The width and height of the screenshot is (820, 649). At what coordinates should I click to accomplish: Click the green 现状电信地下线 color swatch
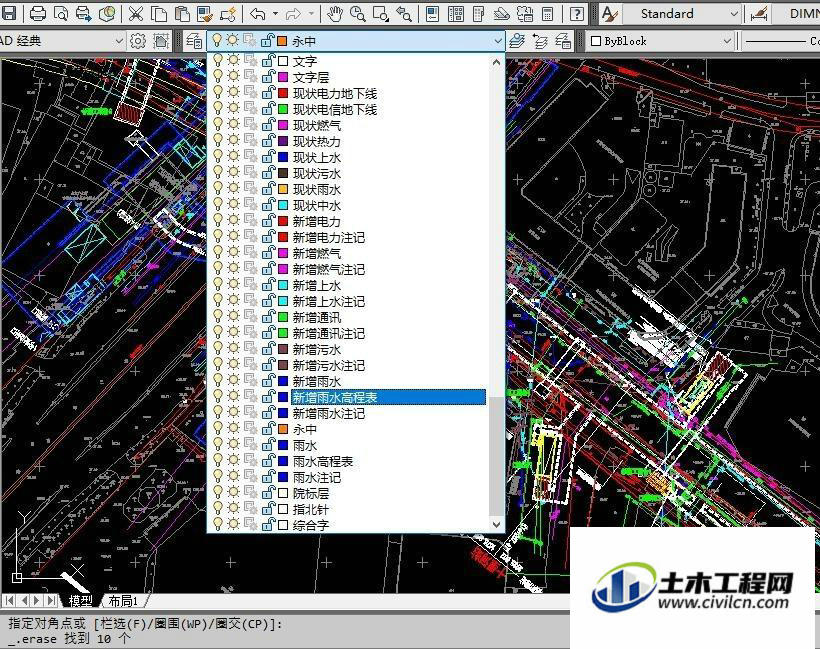point(283,109)
